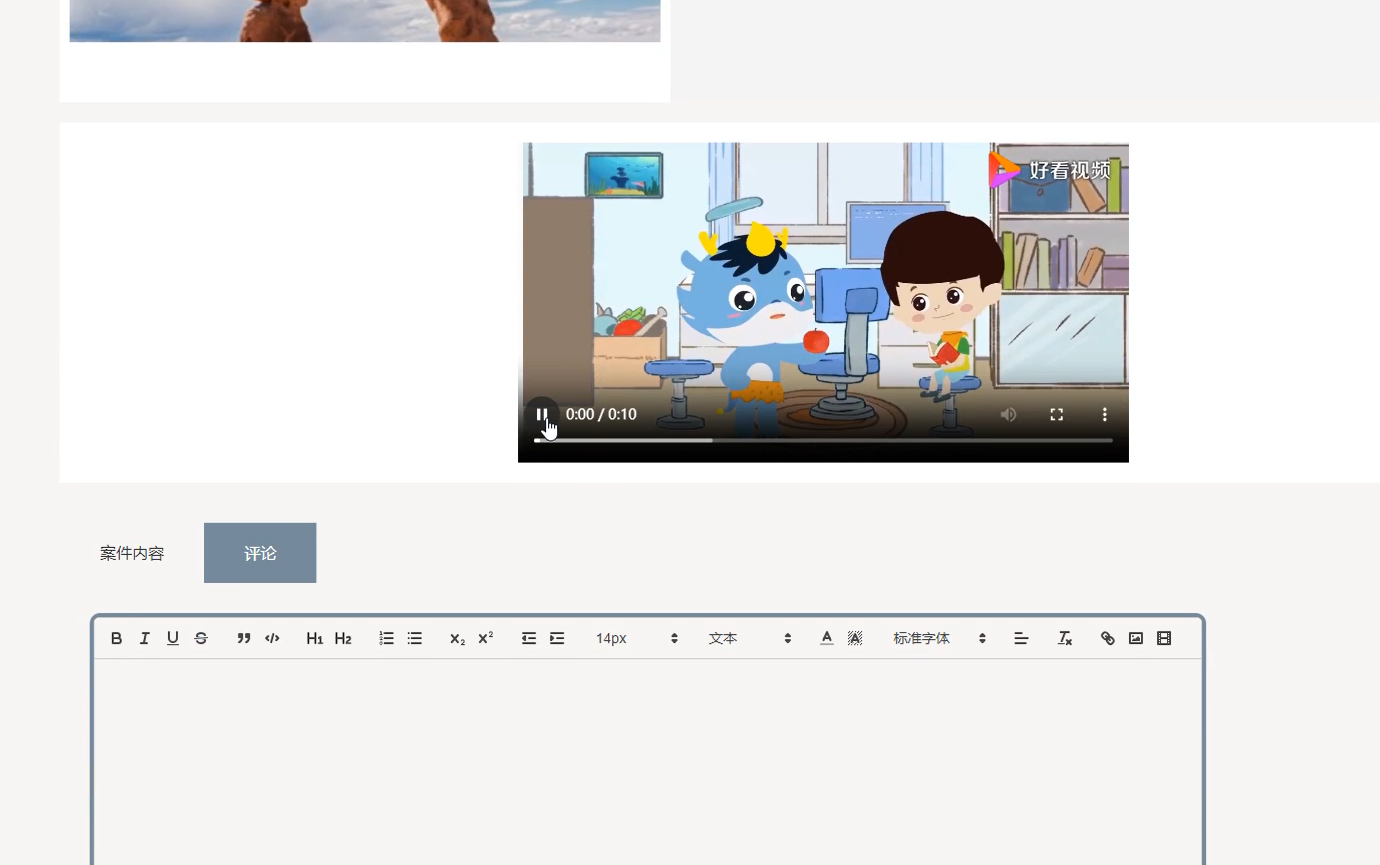Toggle bold formatting in editor
Viewport: 1380px width, 865px height.
(116, 638)
